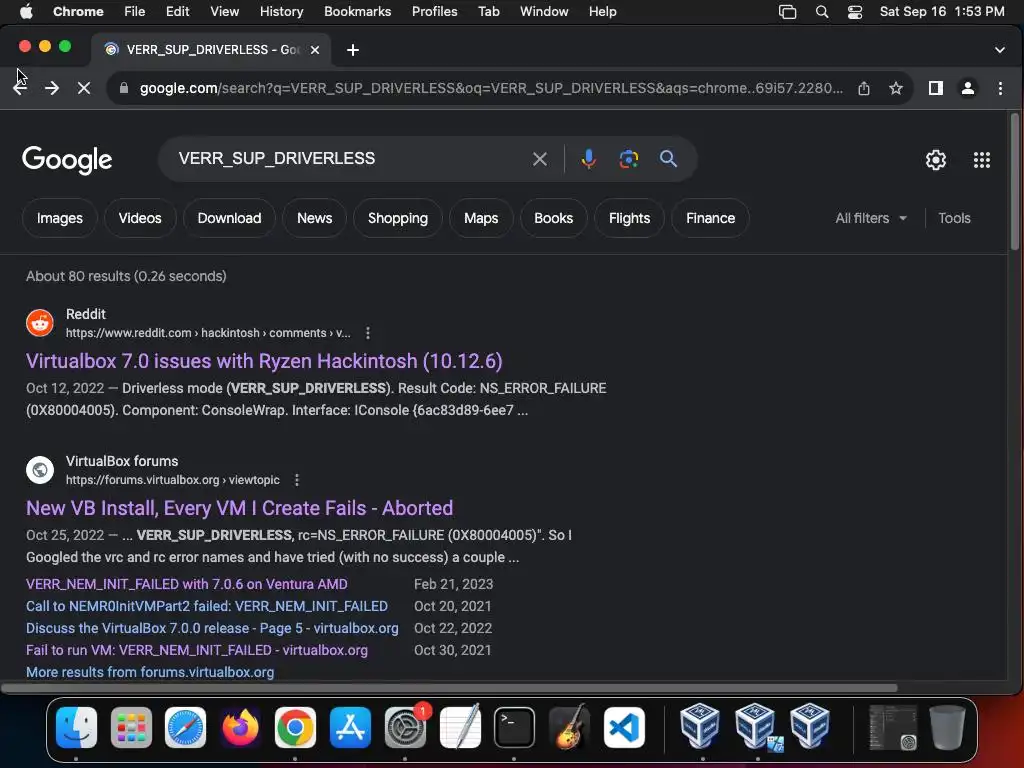1024x768 pixels.
Task: Open Virtualbox 7.0 issues with Ryzen Hackintosh link
Action: pyautogui.click(x=264, y=361)
